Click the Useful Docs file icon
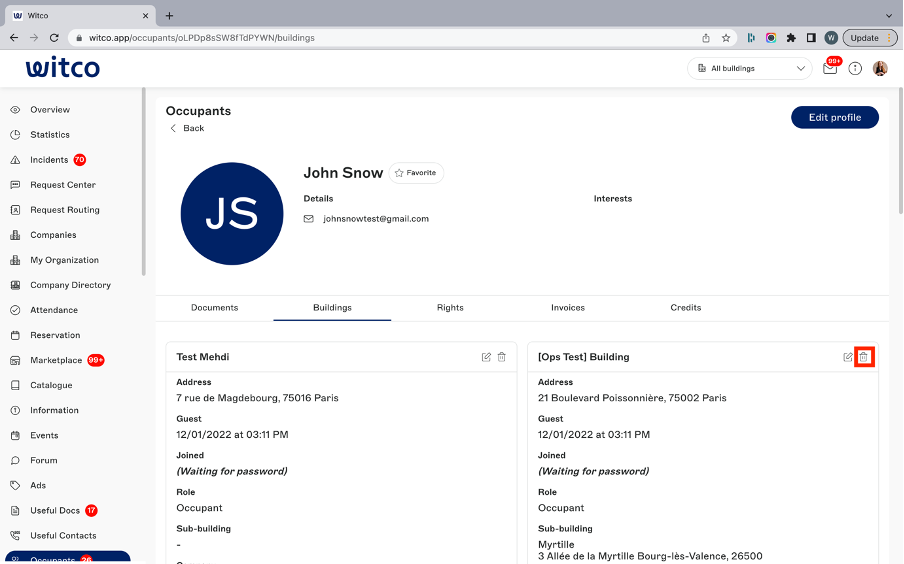 [16, 511]
